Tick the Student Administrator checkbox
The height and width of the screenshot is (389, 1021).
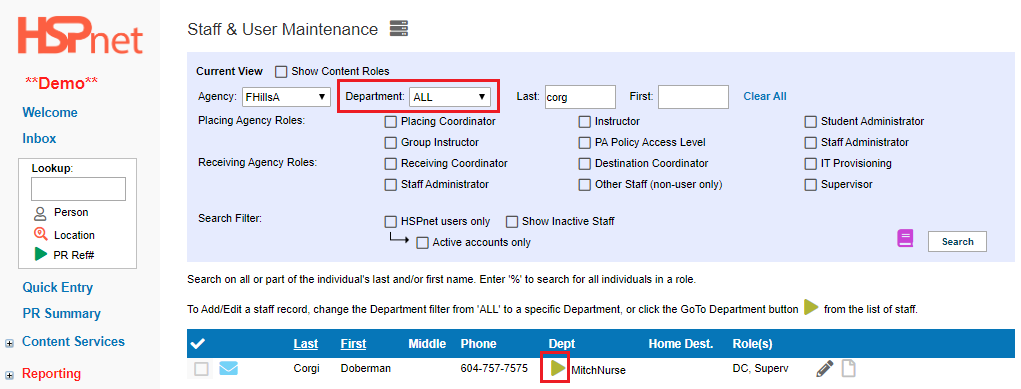coord(810,121)
